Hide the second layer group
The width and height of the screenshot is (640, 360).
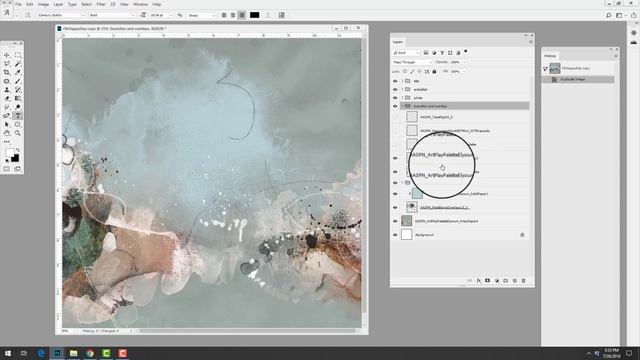pyautogui.click(x=395, y=89)
